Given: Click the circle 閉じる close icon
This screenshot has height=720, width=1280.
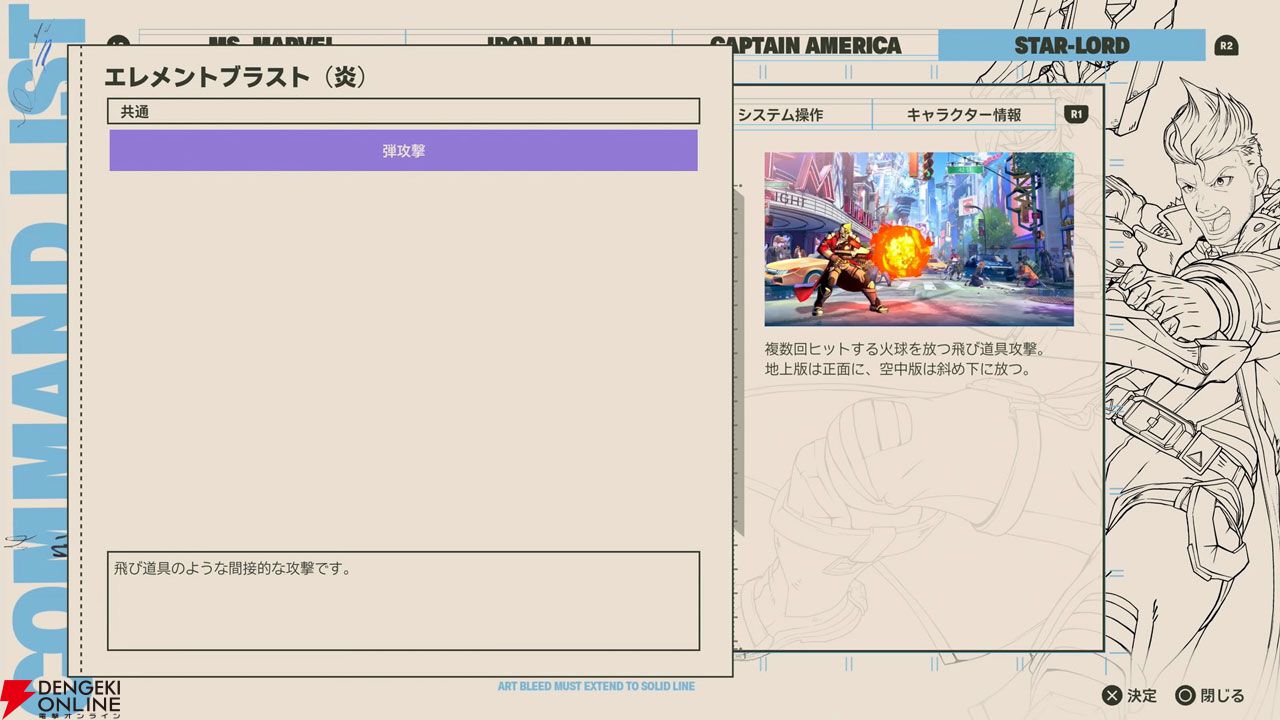Looking at the screenshot, I should [x=1185, y=695].
